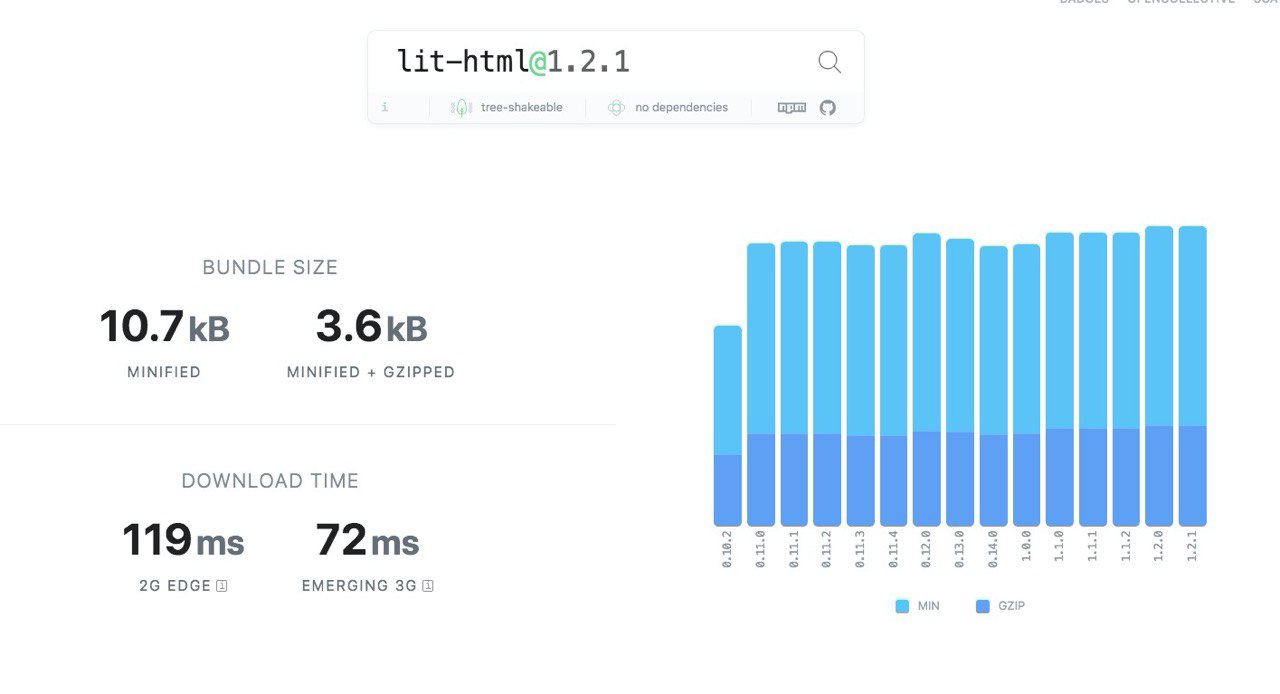
Task: Select the 0.11.0 version bar
Action: [x=761, y=385]
